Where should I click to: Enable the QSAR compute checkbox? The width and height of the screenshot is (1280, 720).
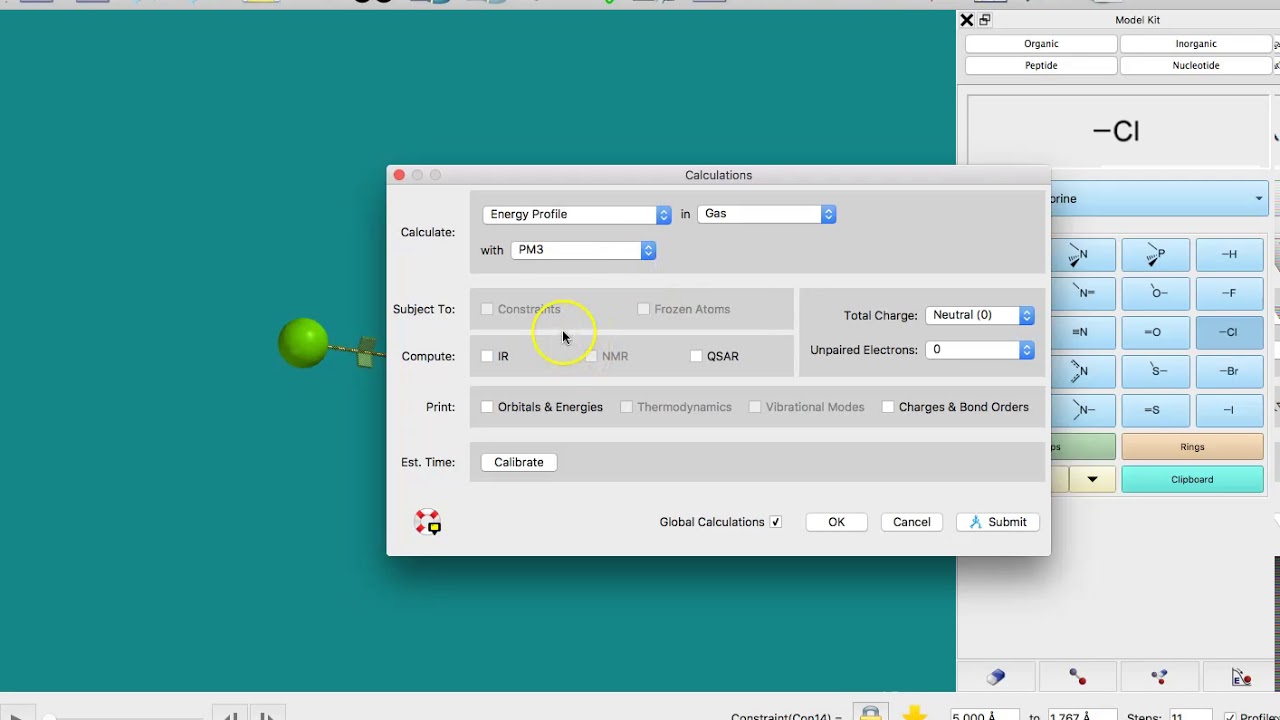pos(696,356)
